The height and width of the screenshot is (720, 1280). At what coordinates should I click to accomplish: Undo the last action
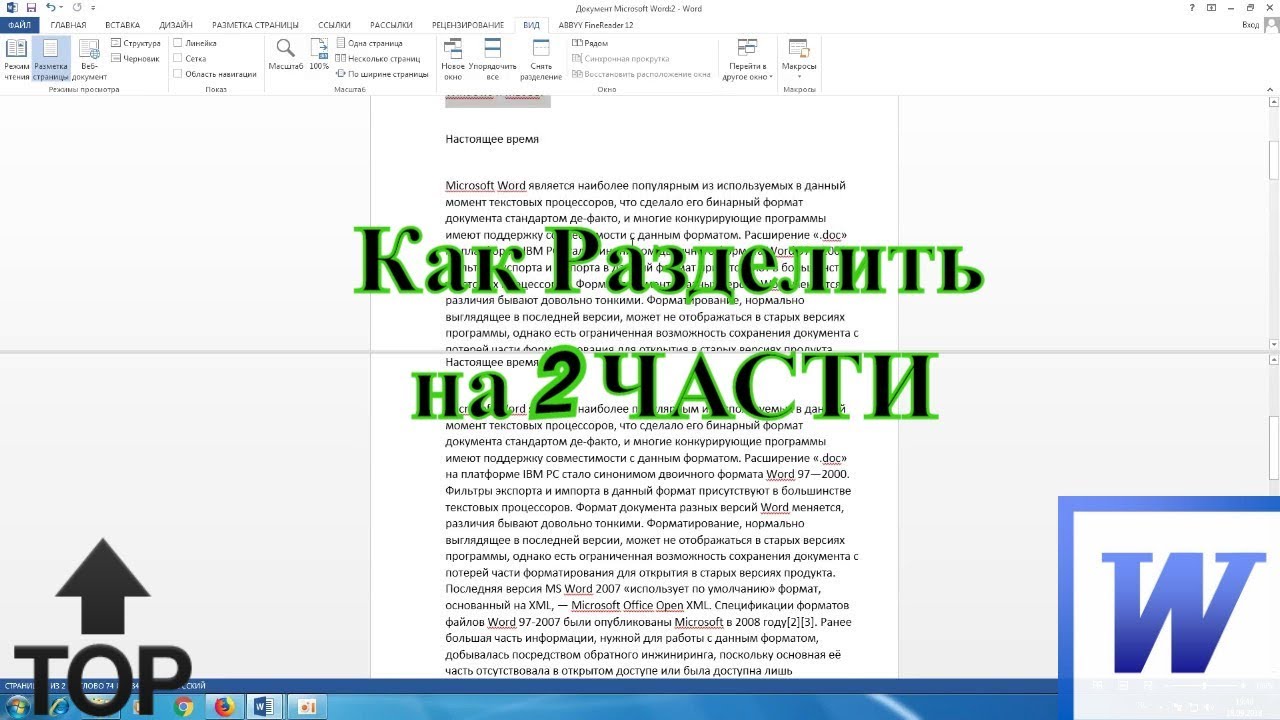point(49,8)
